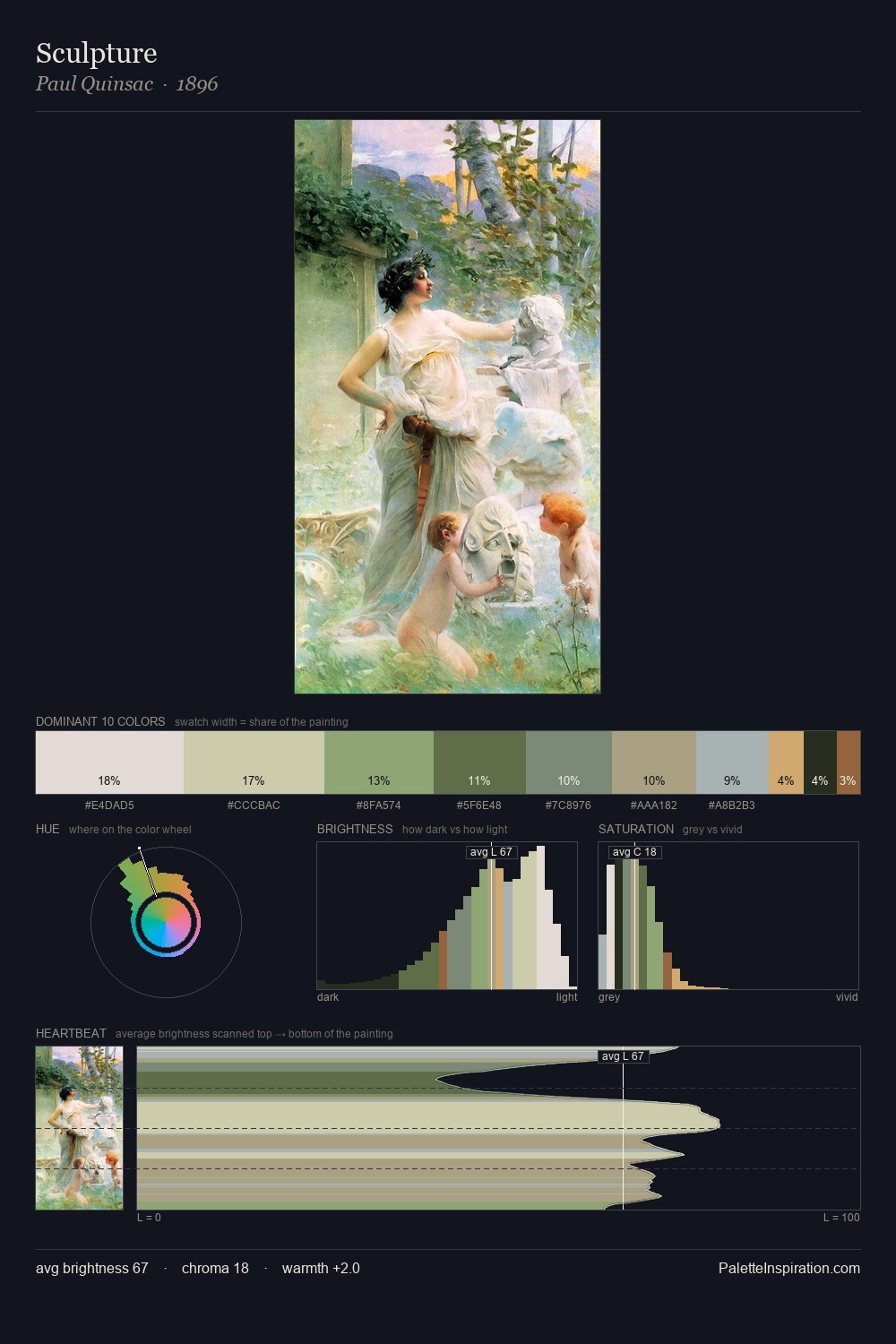The width and height of the screenshot is (896, 1344).
Task: Click the 'HEARTBEAT' section heading
Action: 71,1033
